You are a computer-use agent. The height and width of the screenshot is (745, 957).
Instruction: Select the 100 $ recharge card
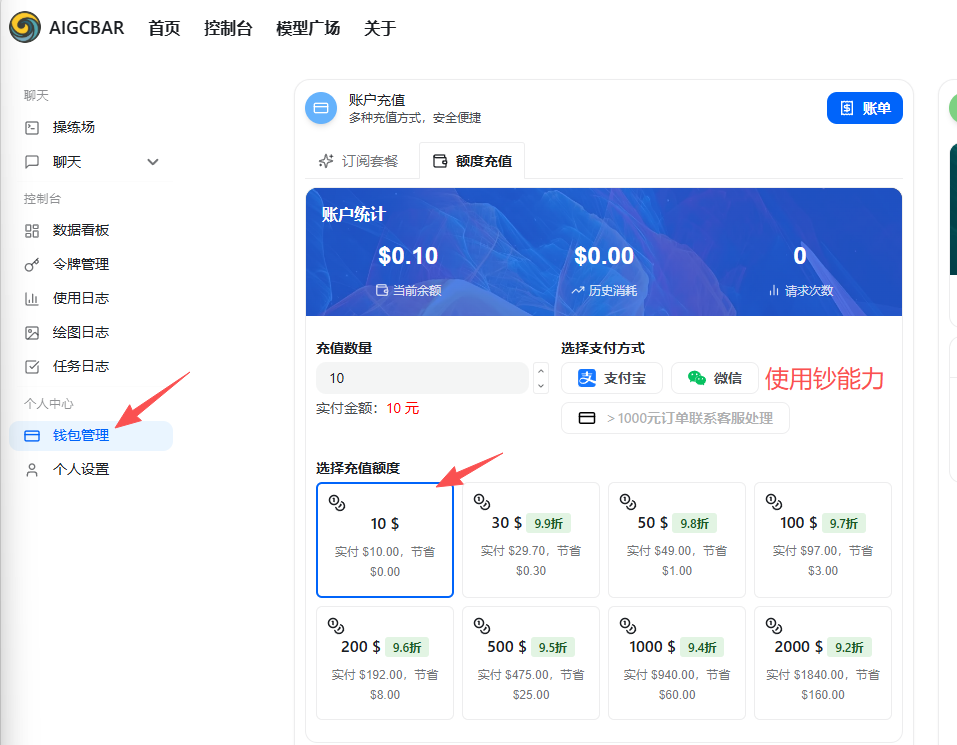(x=823, y=540)
